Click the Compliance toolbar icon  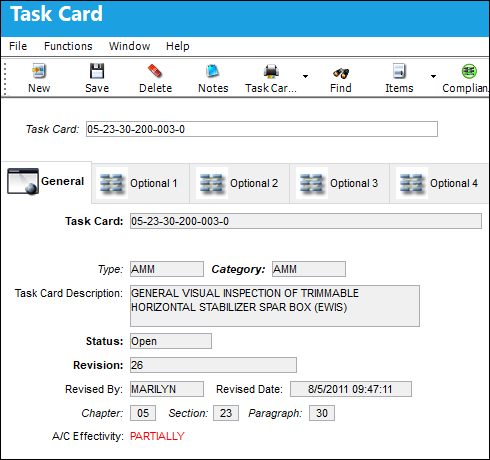469,71
